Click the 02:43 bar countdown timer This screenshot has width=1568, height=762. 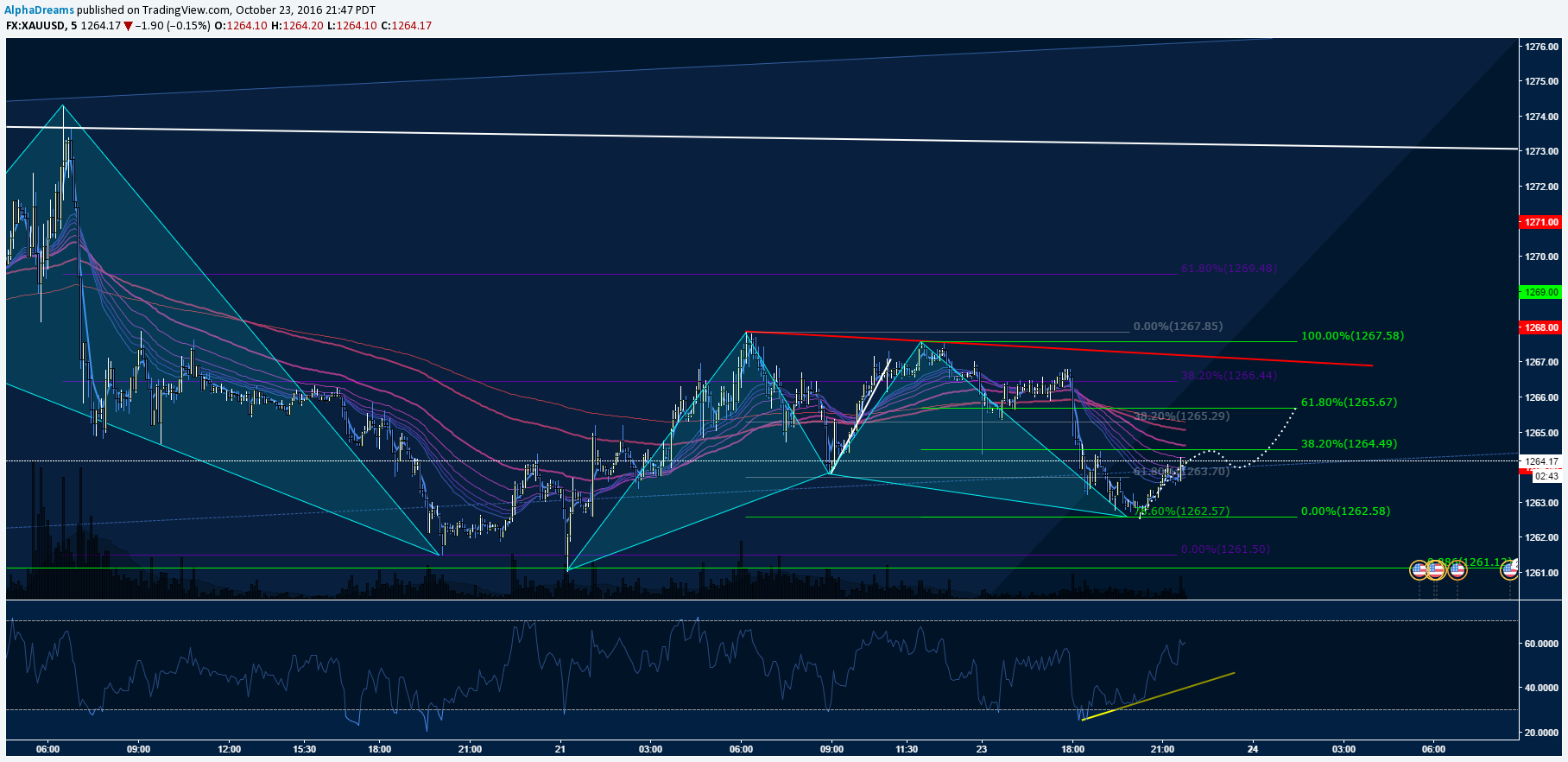[x=1546, y=476]
